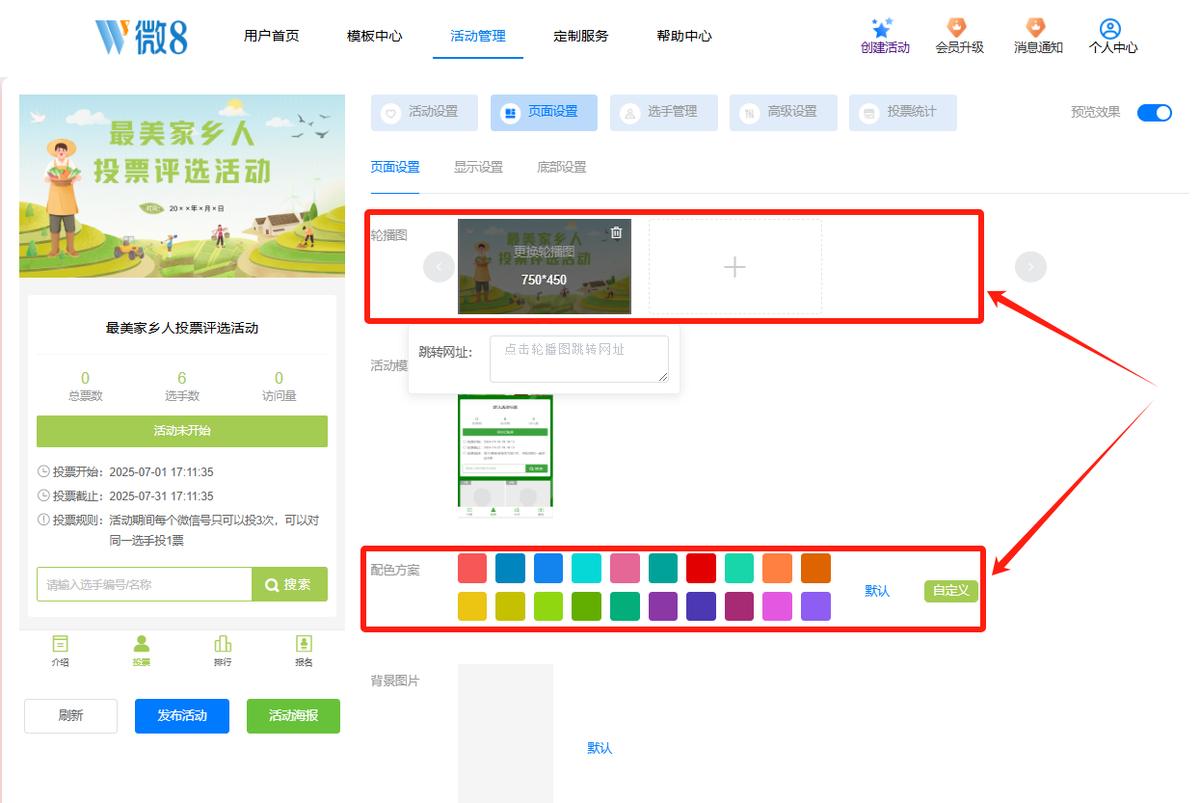Click the 活动海报 button
This screenshot has width=1200, height=803.
(x=293, y=716)
